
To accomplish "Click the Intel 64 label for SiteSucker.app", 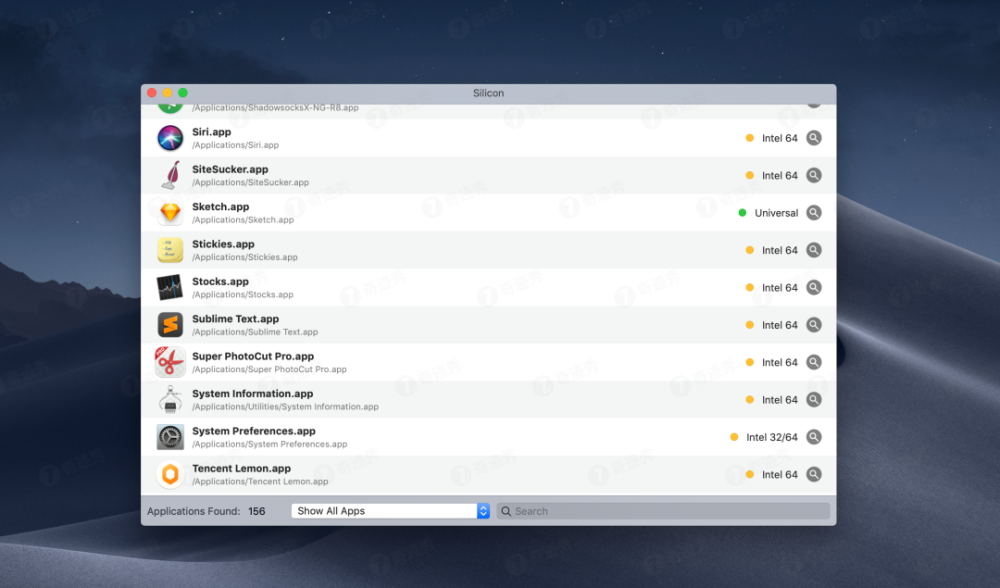I will (x=779, y=175).
